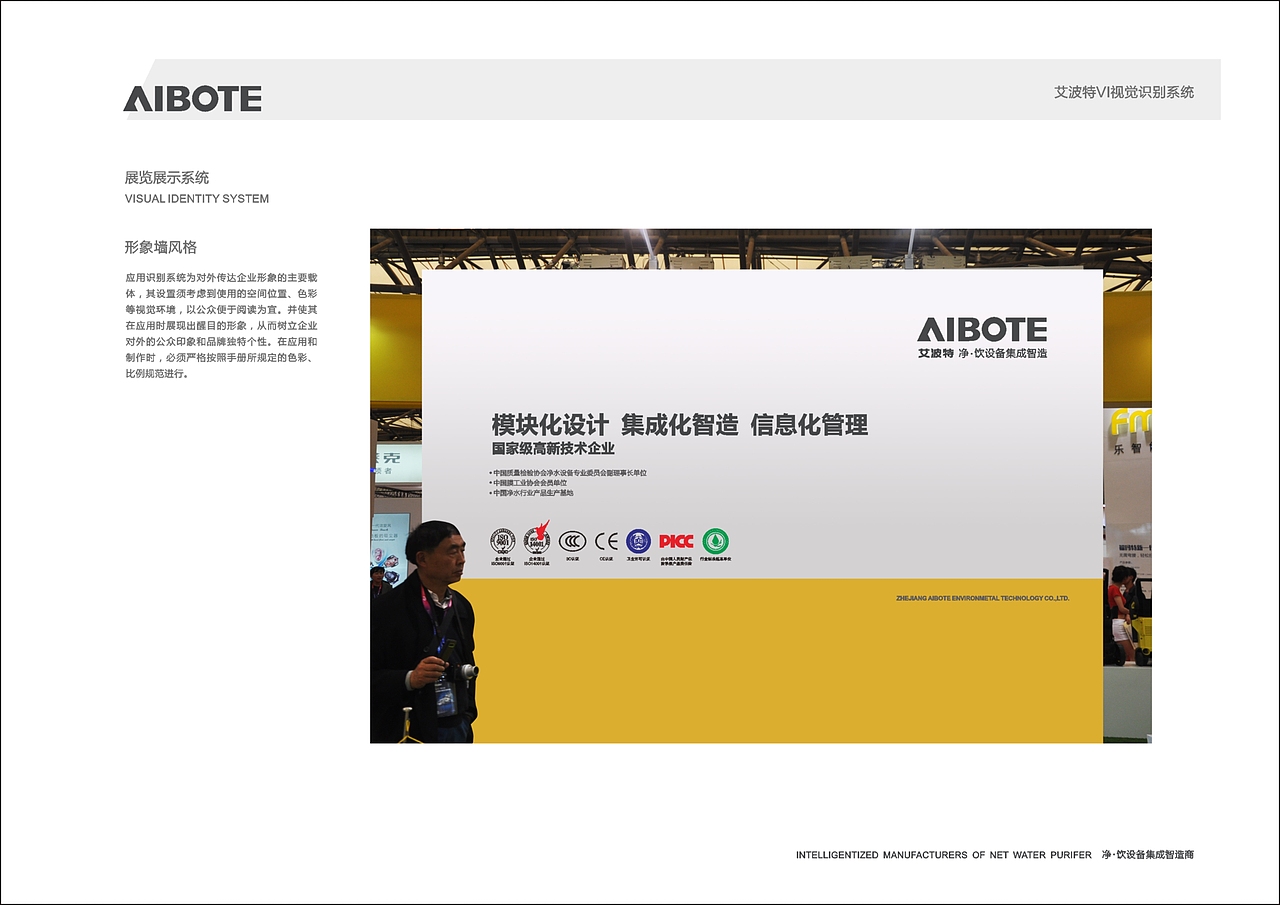Click the slogan 集成化智造
The image size is (1280, 905).
coord(679,424)
